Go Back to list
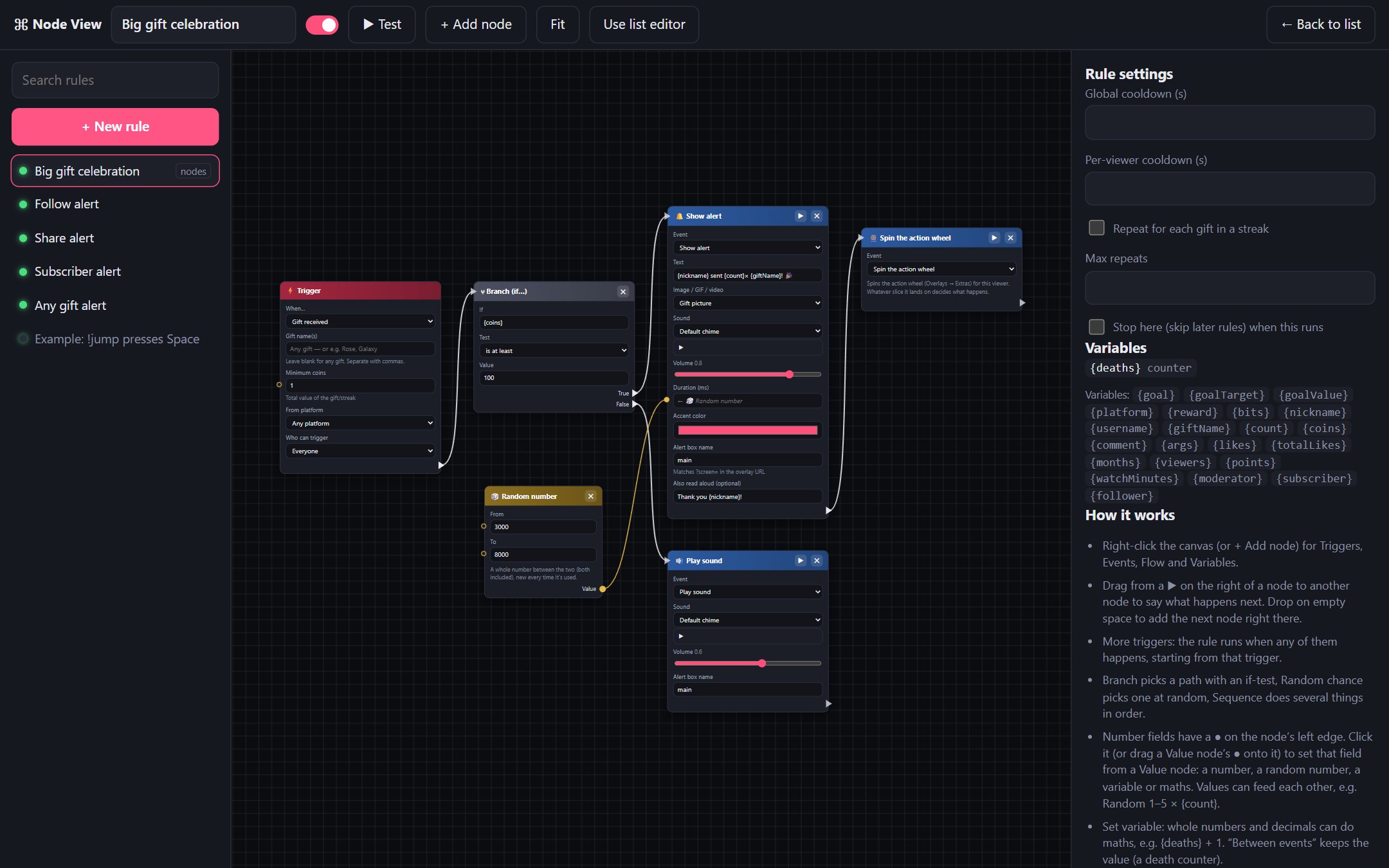1389x868 pixels. (x=1321, y=24)
